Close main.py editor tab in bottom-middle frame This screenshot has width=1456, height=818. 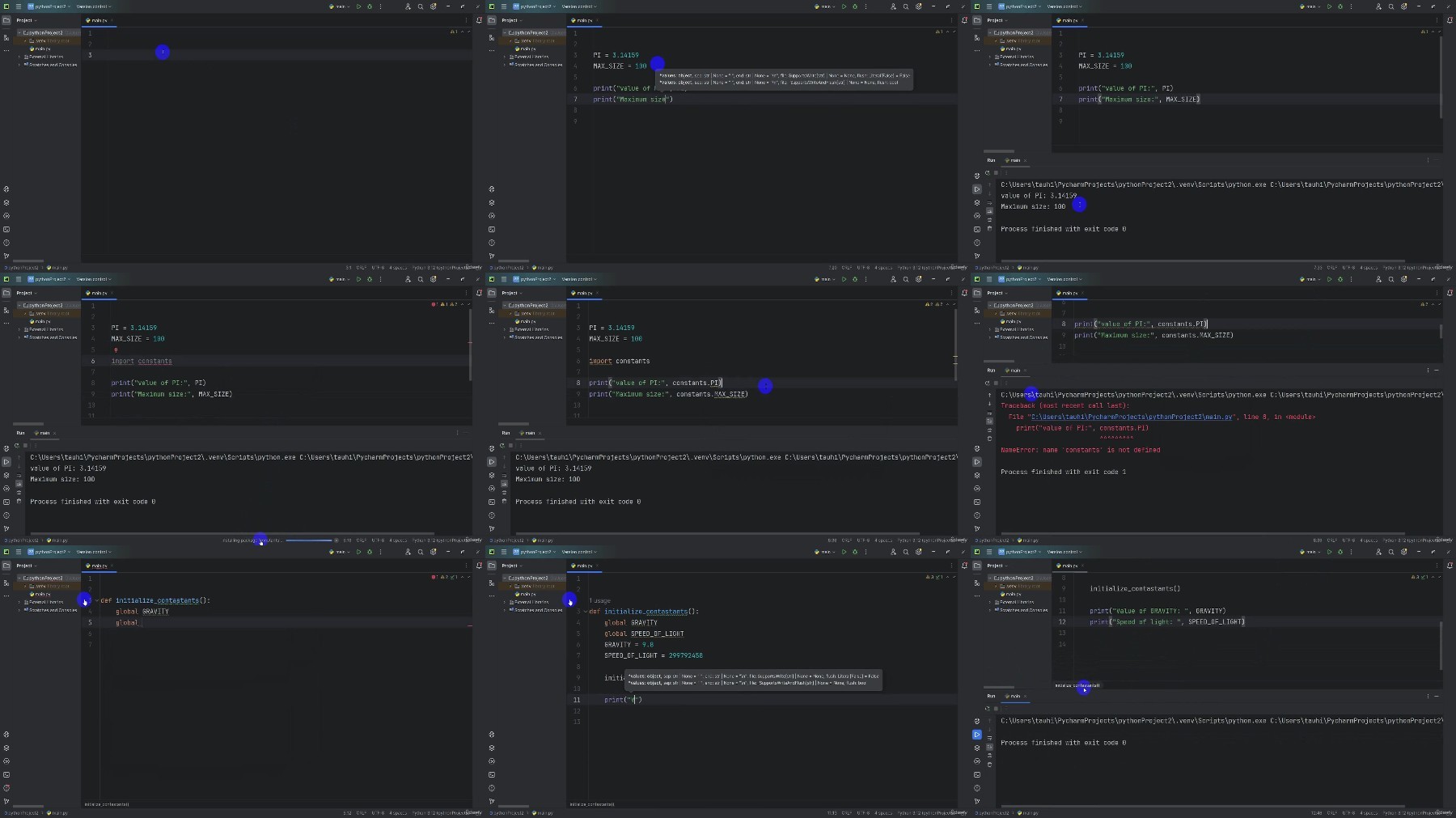tap(595, 566)
